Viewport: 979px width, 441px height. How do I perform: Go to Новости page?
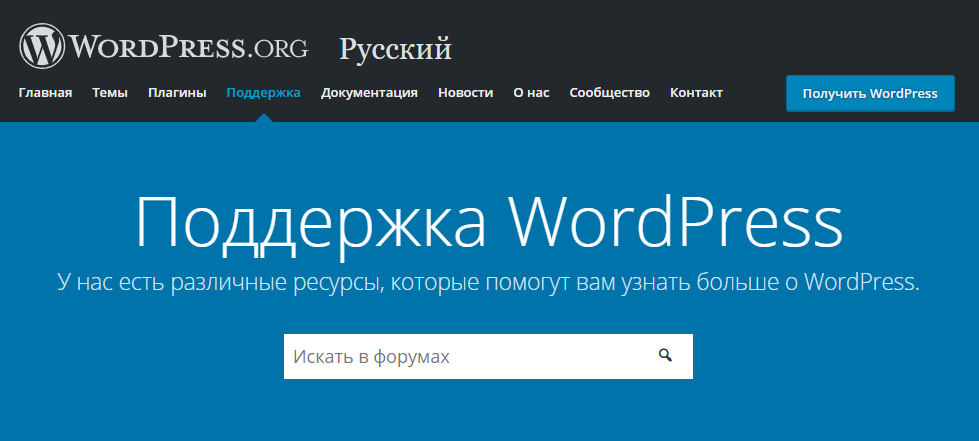[465, 93]
